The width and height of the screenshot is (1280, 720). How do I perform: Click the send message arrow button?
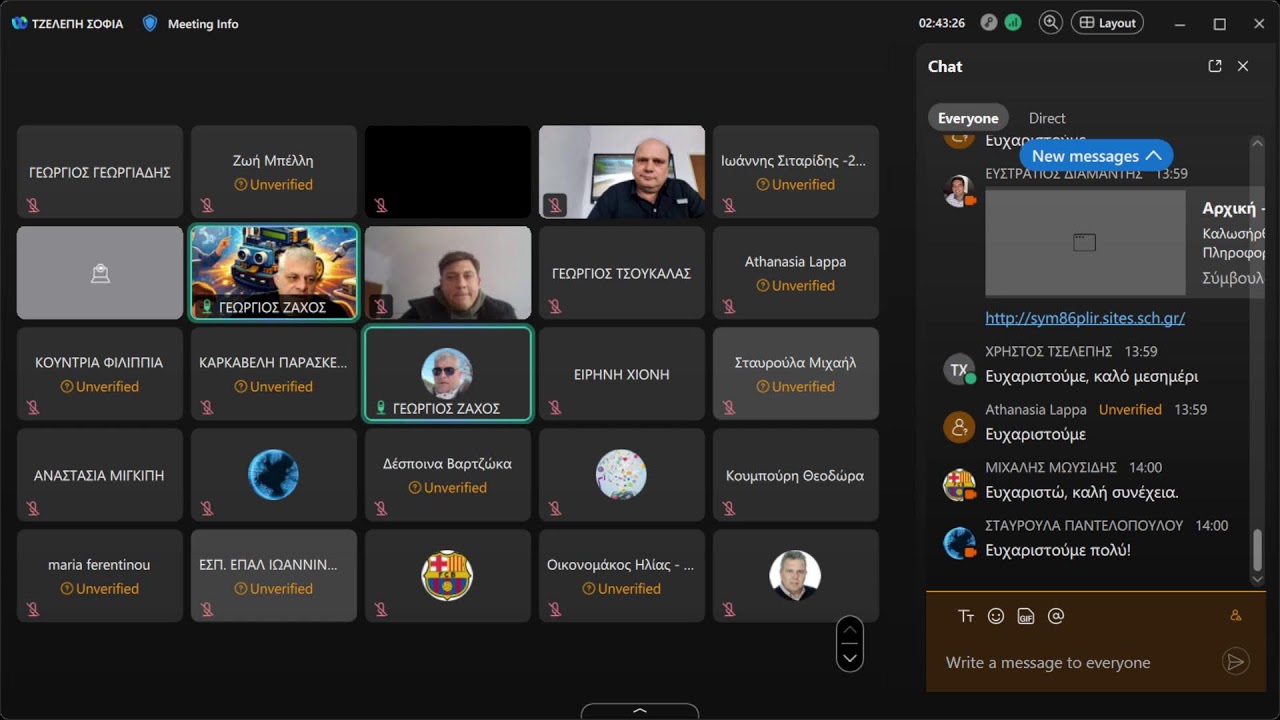tap(1236, 661)
